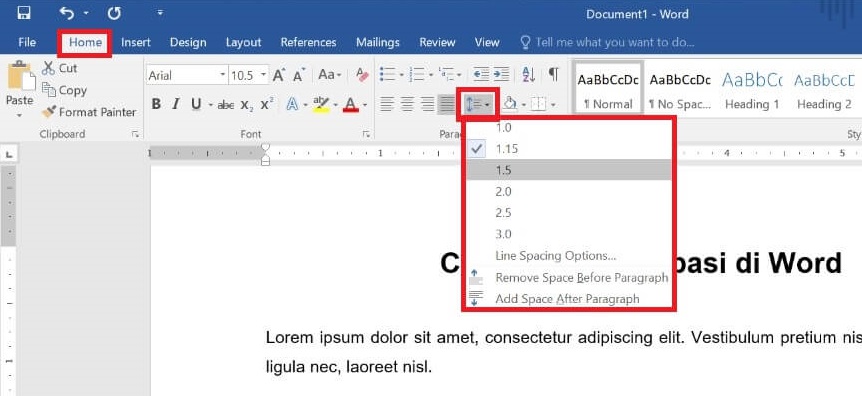Viewport: 862px width, 396px height.
Task: Align text left
Action: [x=388, y=104]
